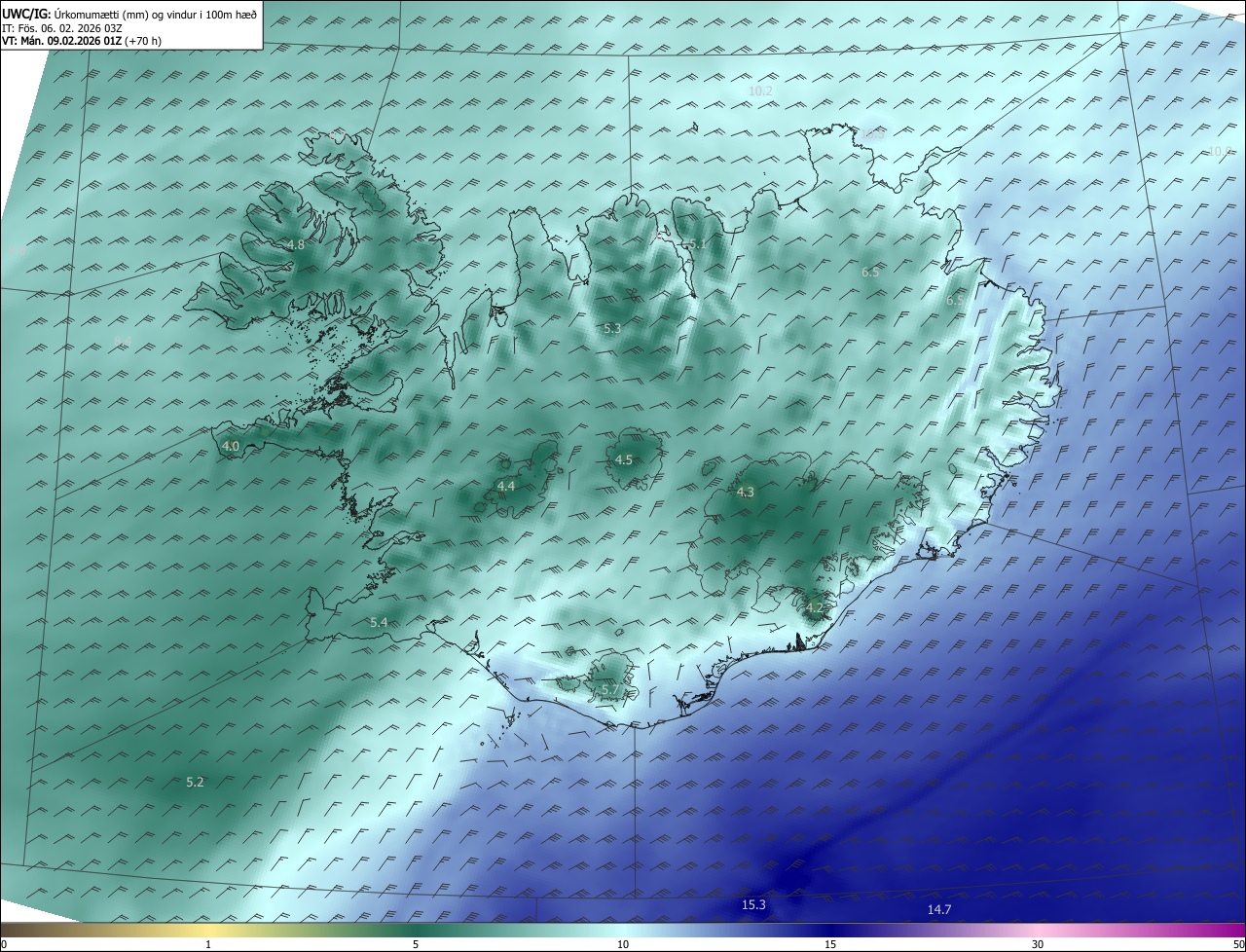Click the 4.4 value on the map
Image resolution: width=1246 pixels, height=952 pixels.
(506, 486)
